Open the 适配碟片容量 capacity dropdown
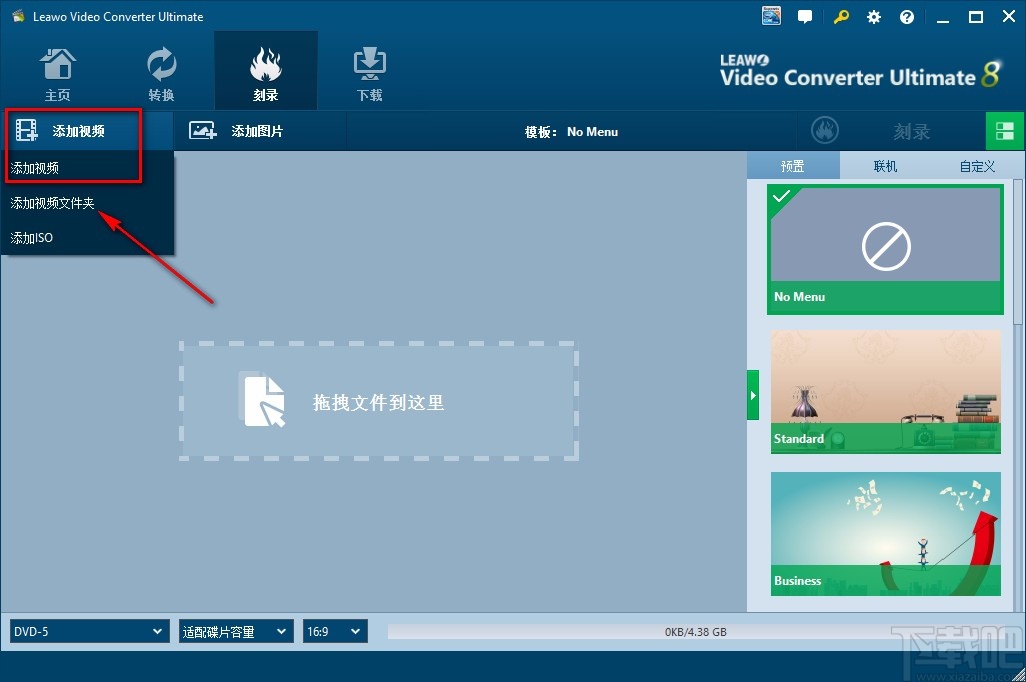 [x=235, y=631]
